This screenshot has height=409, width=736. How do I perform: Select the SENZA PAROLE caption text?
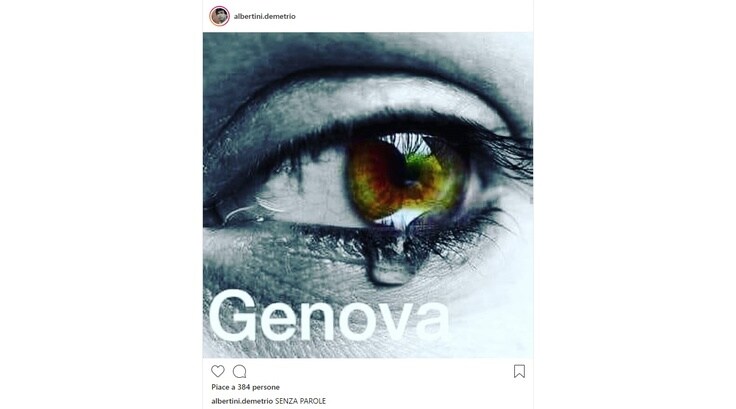300,401
